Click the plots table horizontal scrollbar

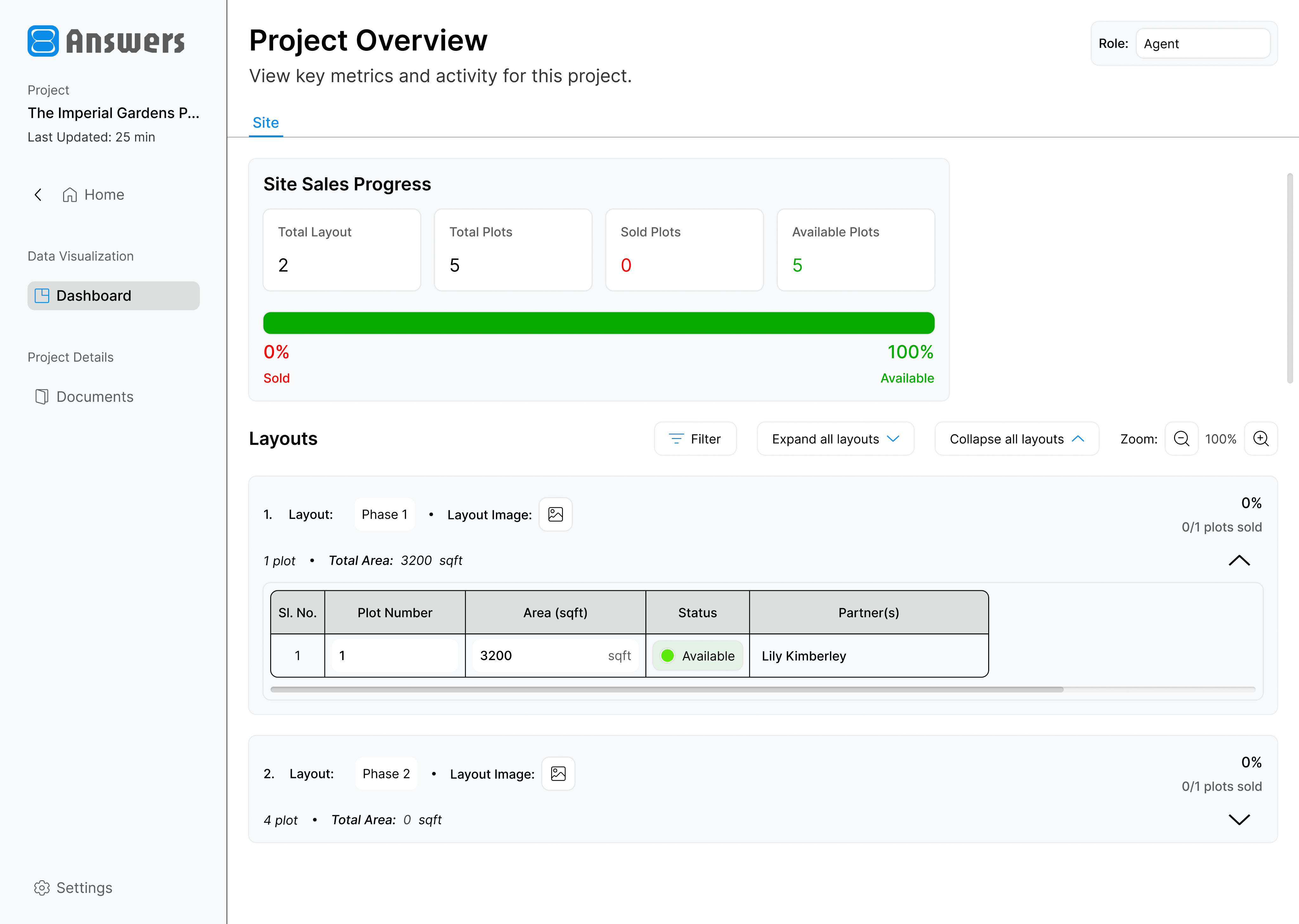667,690
